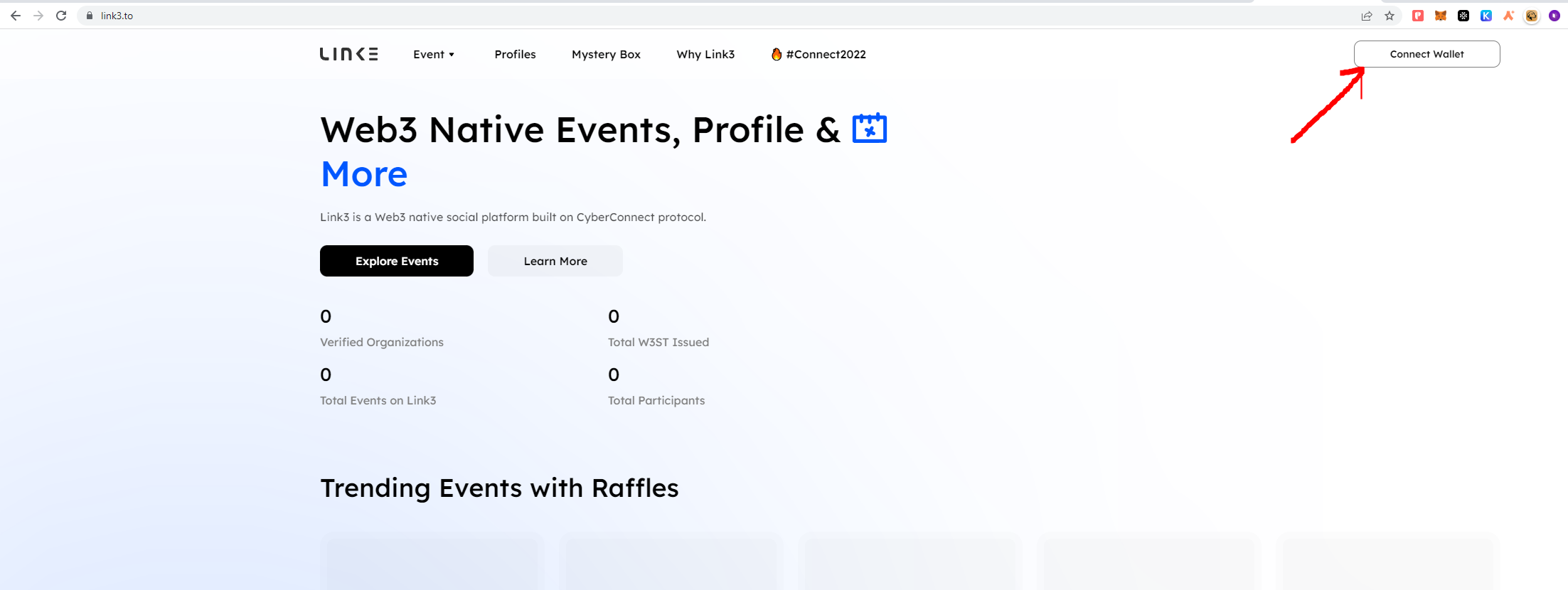The height and width of the screenshot is (590, 1568).
Task: Click the browser back arrow
Action: coord(16,16)
